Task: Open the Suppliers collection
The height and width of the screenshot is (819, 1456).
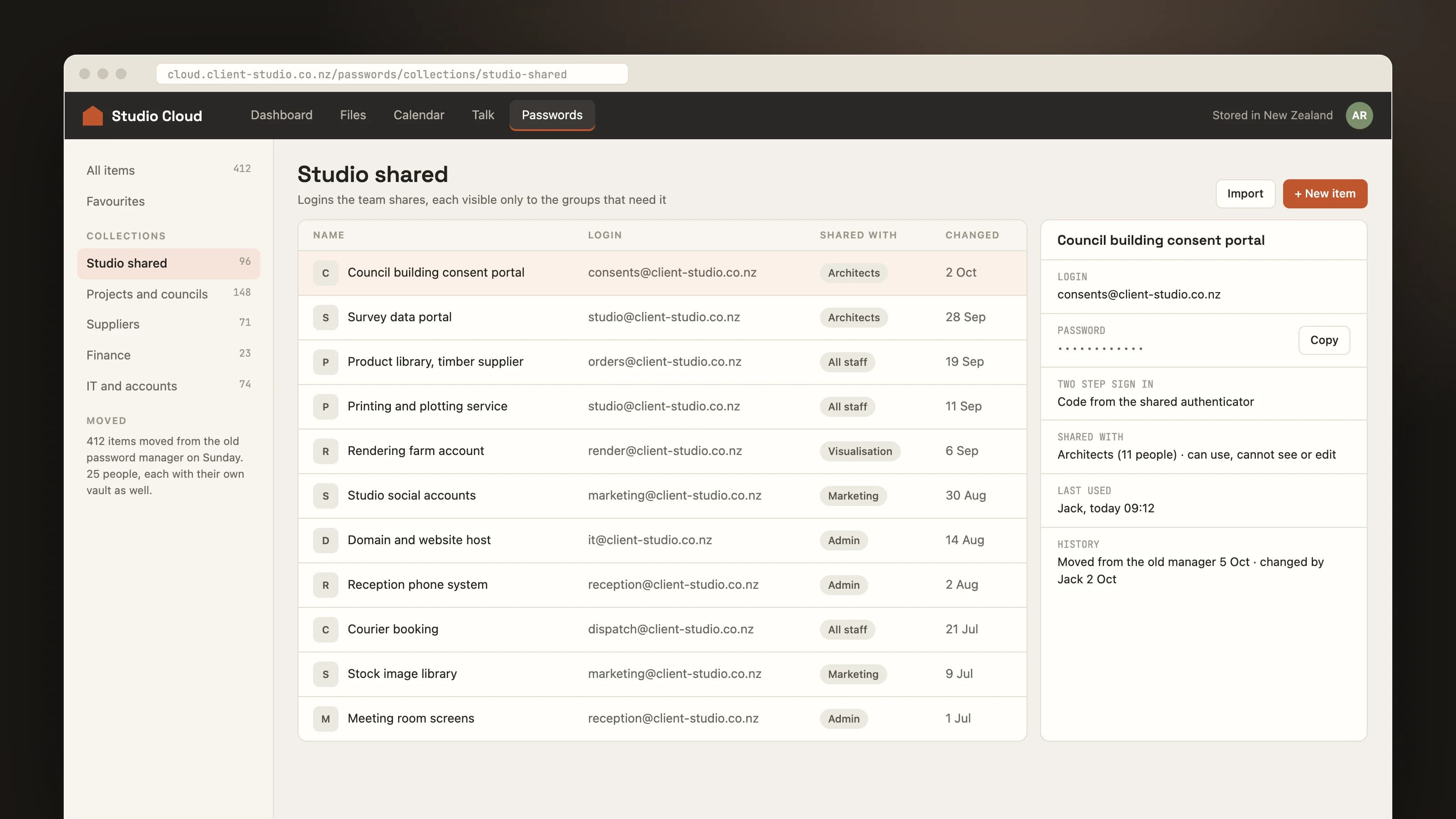Action: pos(168,324)
